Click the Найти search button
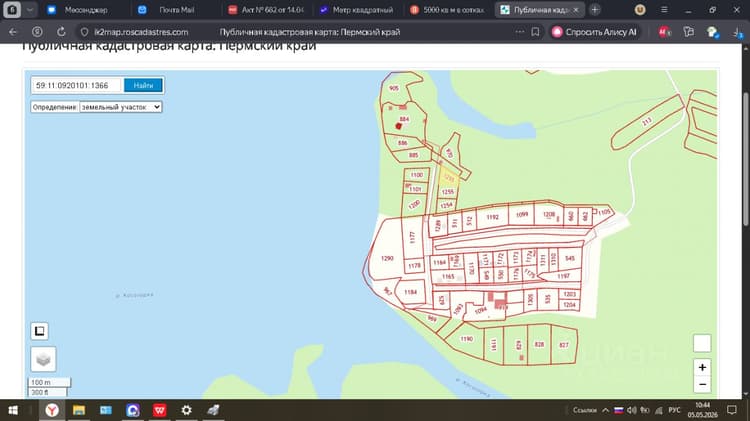750x421 pixels. (143, 85)
